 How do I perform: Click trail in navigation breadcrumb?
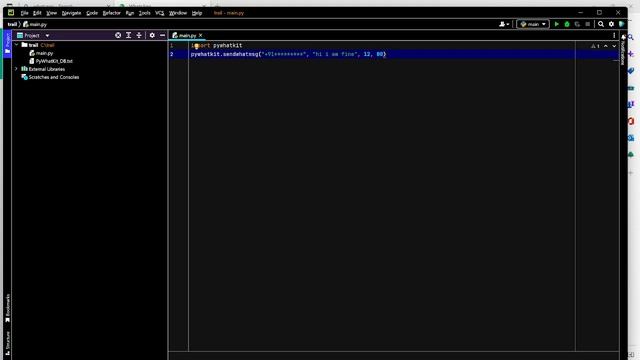pyautogui.click(x=12, y=24)
